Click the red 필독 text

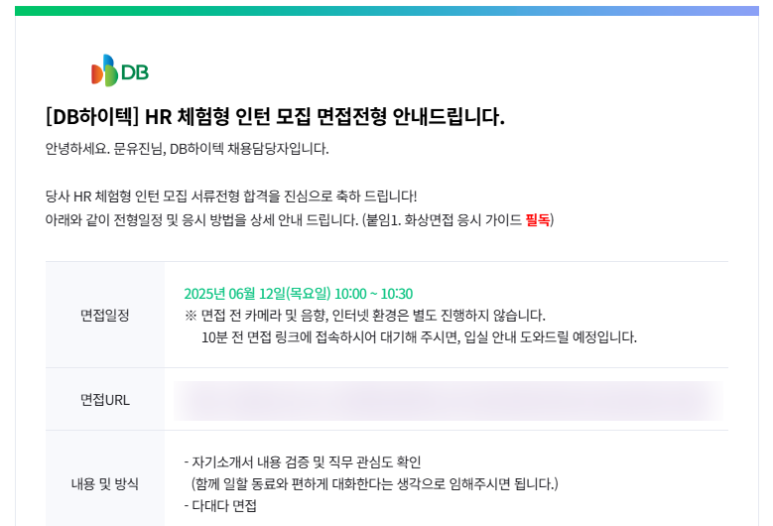[537, 219]
